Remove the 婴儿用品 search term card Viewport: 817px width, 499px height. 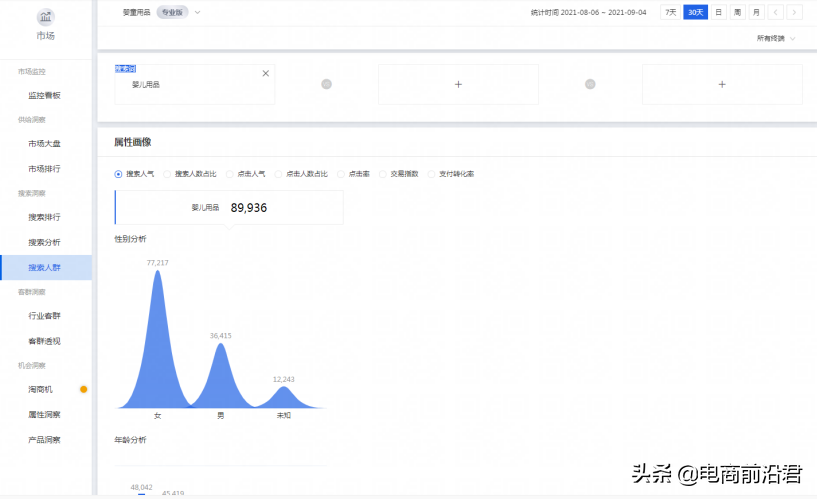pyautogui.click(x=265, y=73)
